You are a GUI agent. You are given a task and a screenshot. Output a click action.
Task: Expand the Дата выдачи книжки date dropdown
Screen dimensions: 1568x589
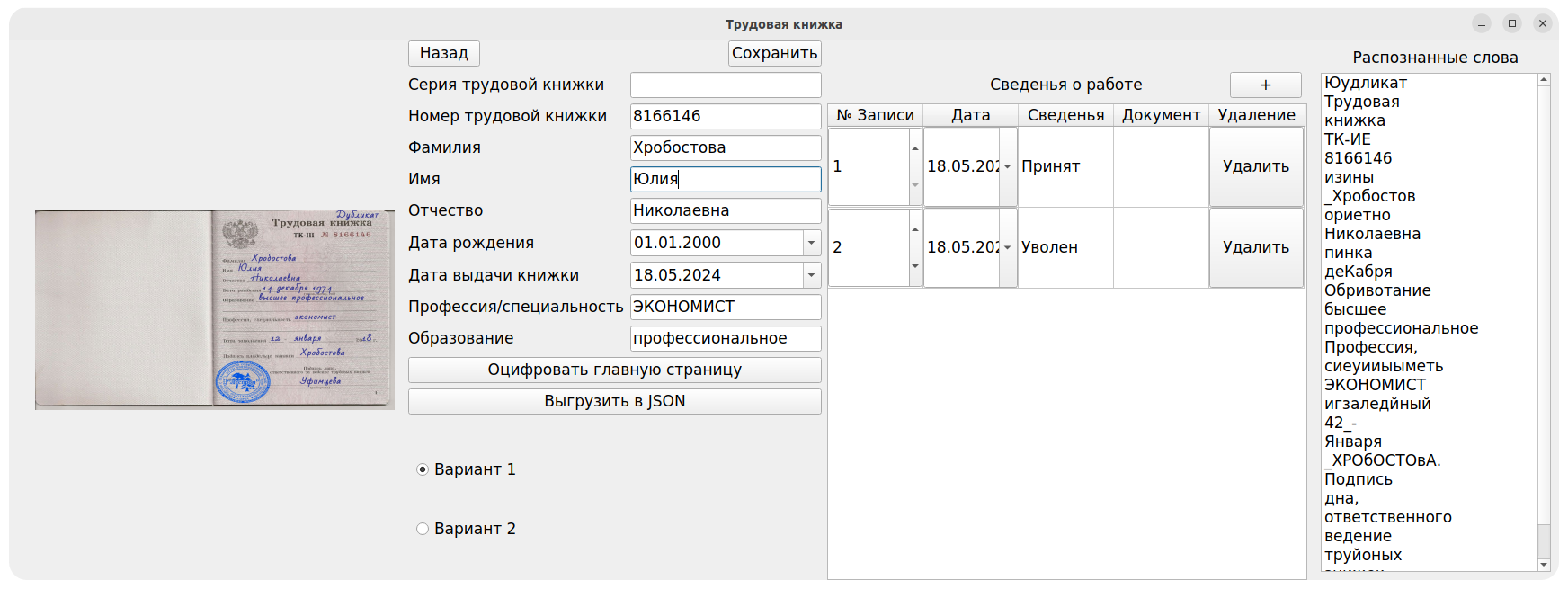[x=811, y=275]
